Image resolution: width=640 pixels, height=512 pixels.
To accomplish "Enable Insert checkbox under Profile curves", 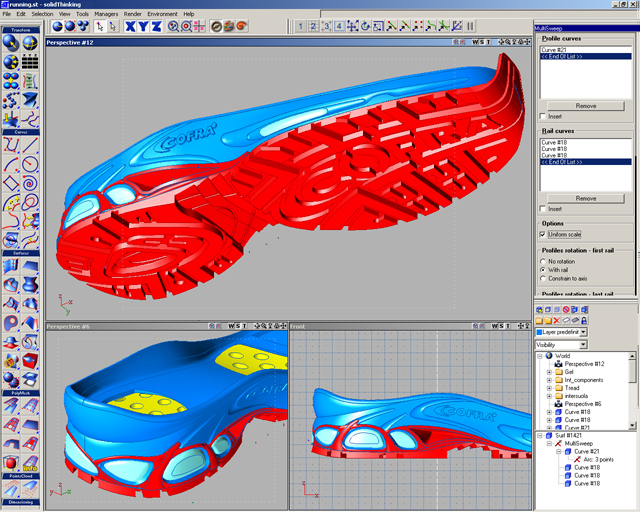I will coord(543,117).
